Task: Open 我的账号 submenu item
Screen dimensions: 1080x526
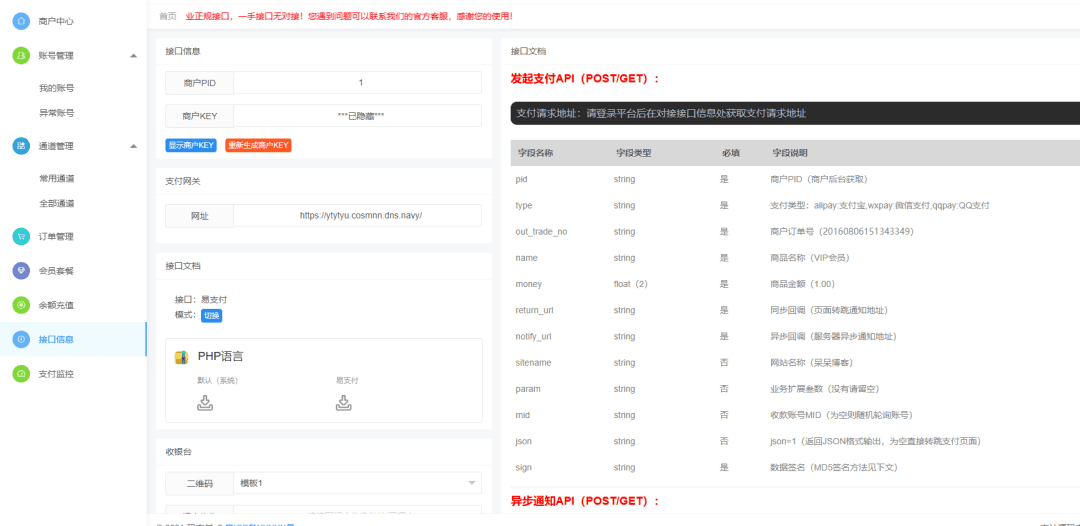Action: pyautogui.click(x=56, y=88)
